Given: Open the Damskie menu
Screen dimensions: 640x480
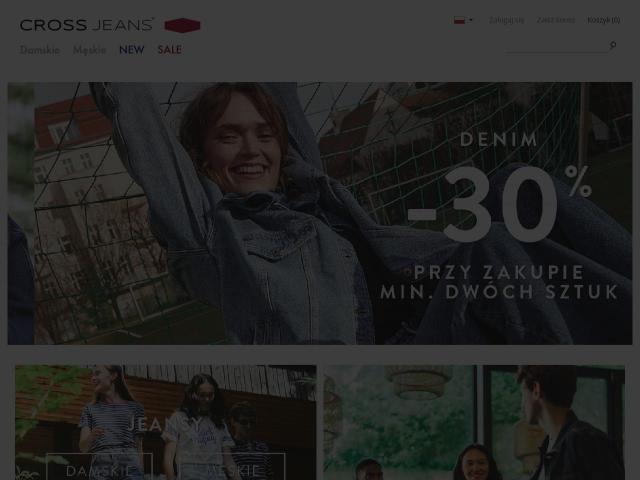Looking at the screenshot, I should (40, 50).
